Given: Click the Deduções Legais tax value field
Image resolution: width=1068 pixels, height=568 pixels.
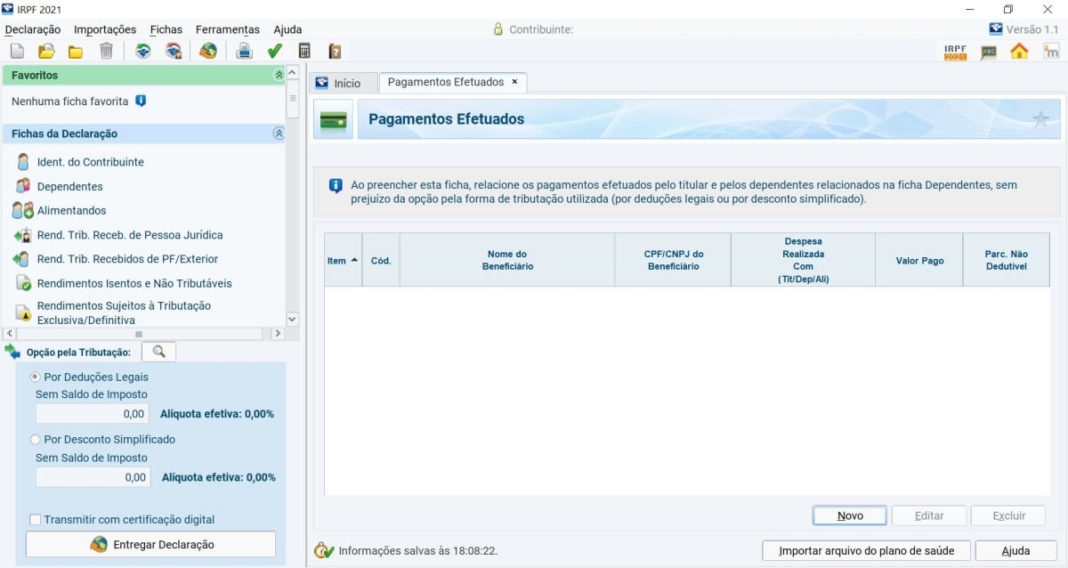Looking at the screenshot, I should 93,413.
